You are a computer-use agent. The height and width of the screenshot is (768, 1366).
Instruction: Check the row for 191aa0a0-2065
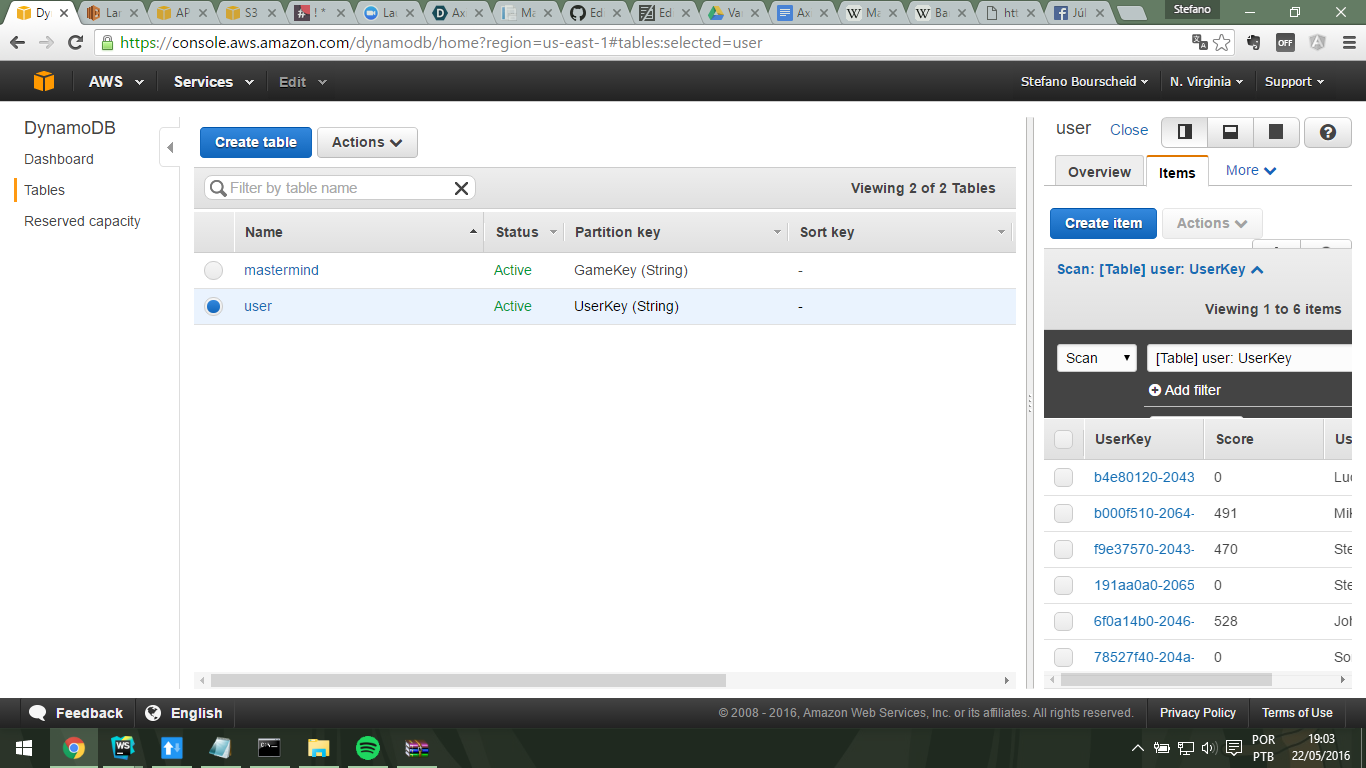click(1063, 585)
